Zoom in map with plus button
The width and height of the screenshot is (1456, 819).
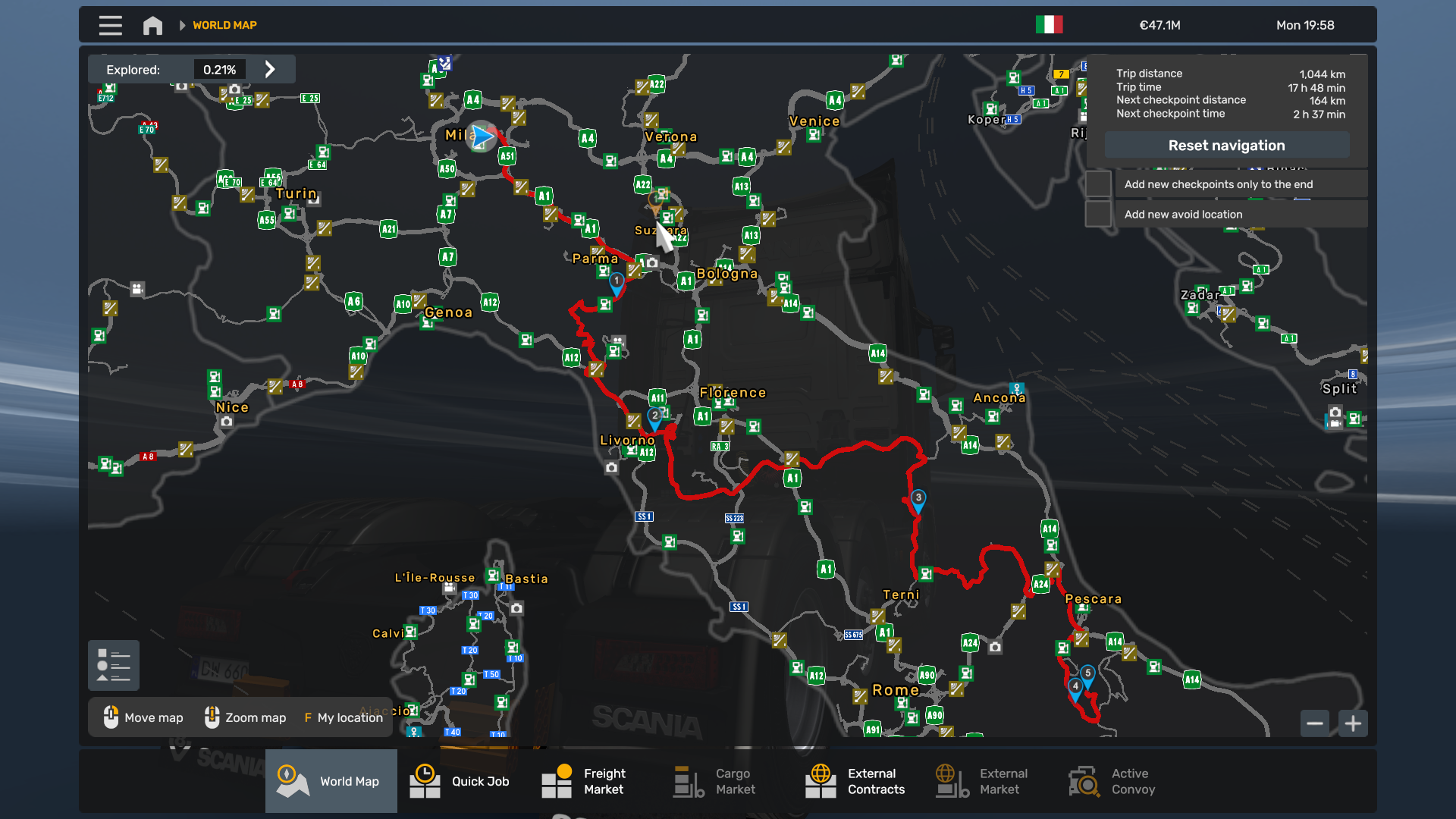(1353, 723)
